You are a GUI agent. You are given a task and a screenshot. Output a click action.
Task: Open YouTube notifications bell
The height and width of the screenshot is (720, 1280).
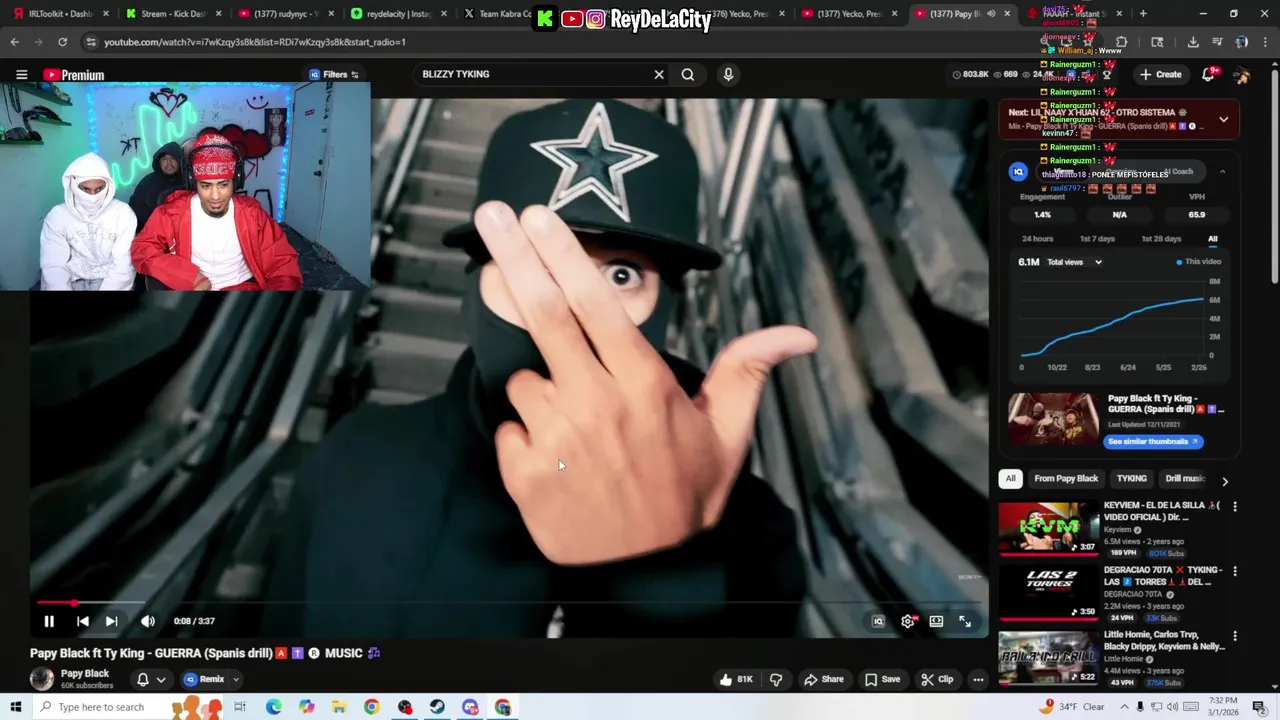(x=1208, y=74)
